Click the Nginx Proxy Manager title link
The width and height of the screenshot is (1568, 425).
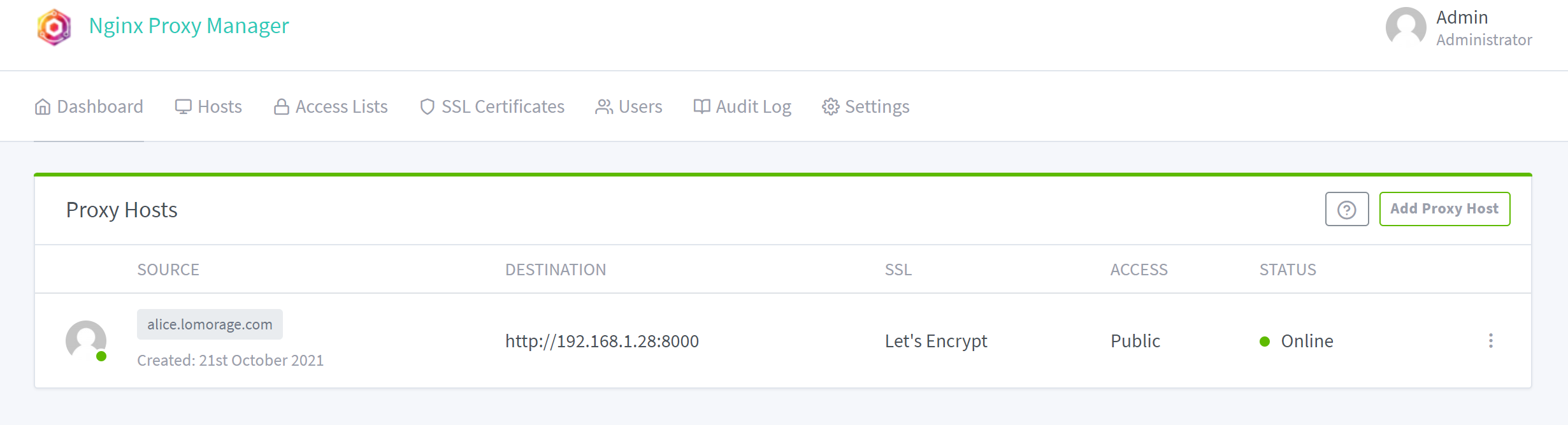tap(189, 26)
